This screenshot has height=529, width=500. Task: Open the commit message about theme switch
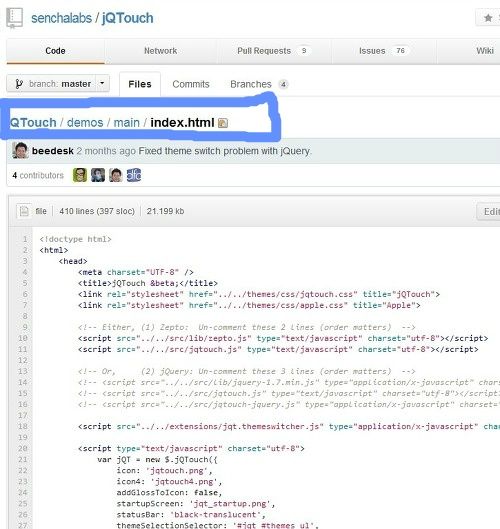pyautogui.click(x=225, y=151)
